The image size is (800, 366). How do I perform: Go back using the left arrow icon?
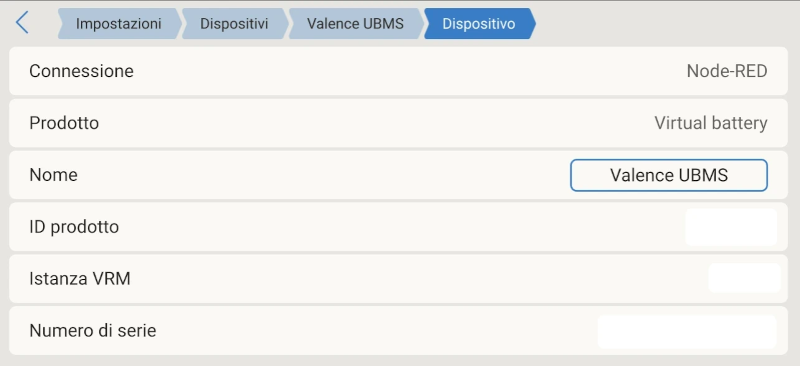[x=22, y=23]
